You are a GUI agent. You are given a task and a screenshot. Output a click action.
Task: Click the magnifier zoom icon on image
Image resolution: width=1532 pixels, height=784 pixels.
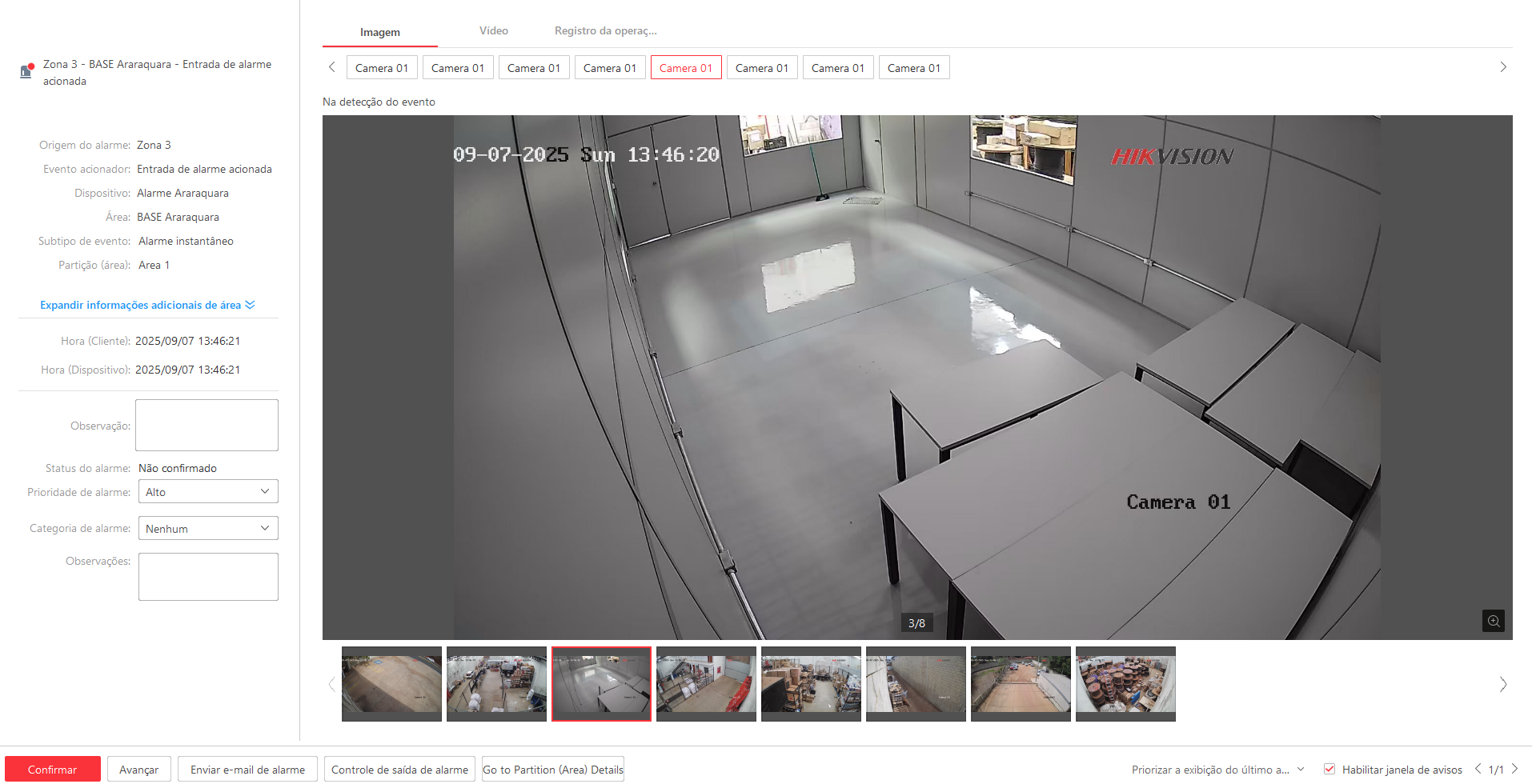1493,621
